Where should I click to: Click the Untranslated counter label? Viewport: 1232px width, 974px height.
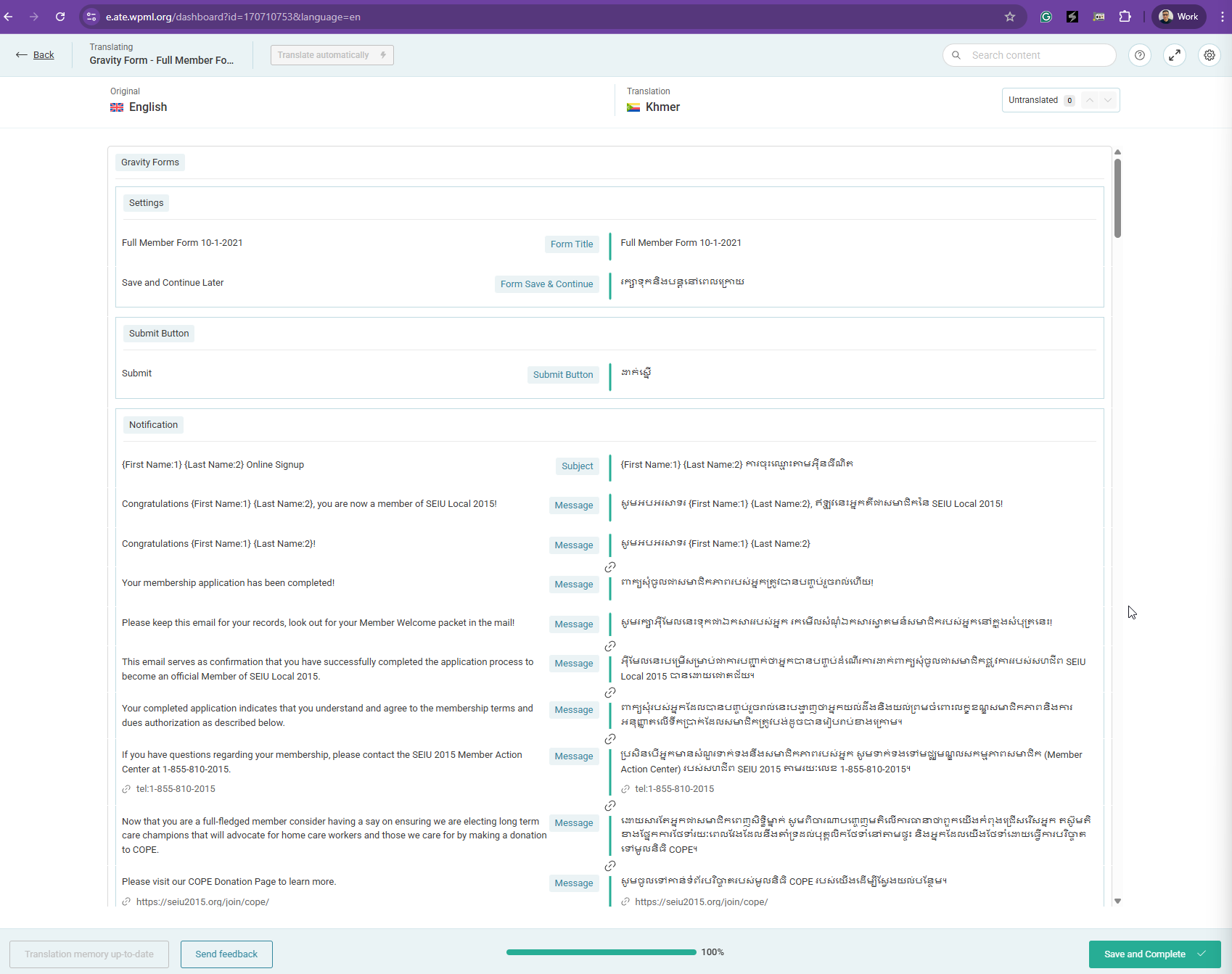click(1033, 100)
